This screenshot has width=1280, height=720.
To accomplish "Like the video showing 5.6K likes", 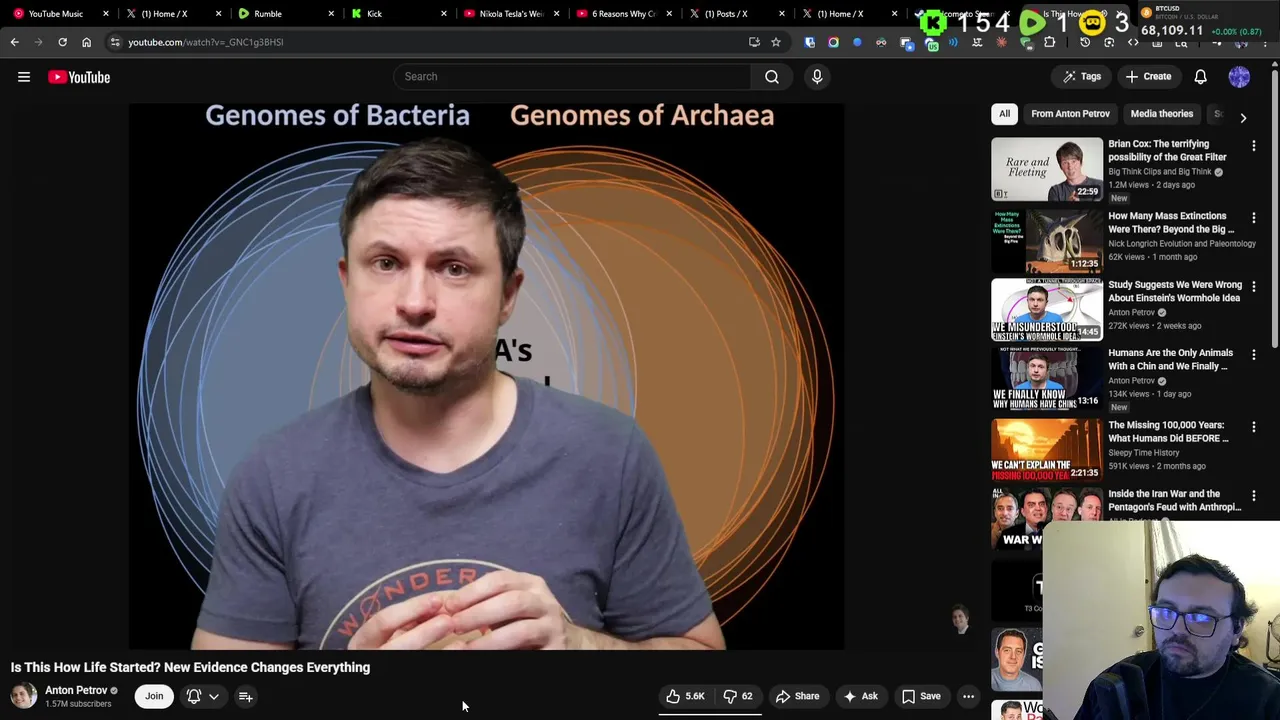I will (686, 696).
